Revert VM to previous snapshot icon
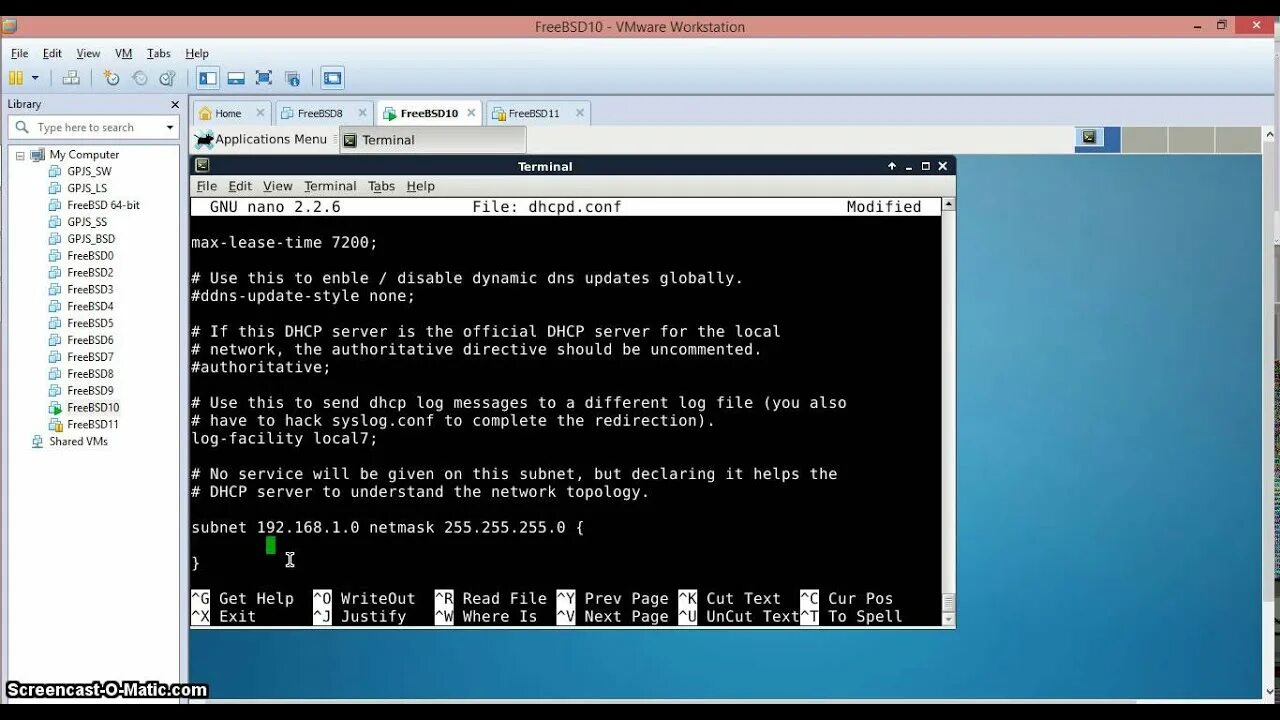The height and width of the screenshot is (720, 1280). click(x=139, y=78)
